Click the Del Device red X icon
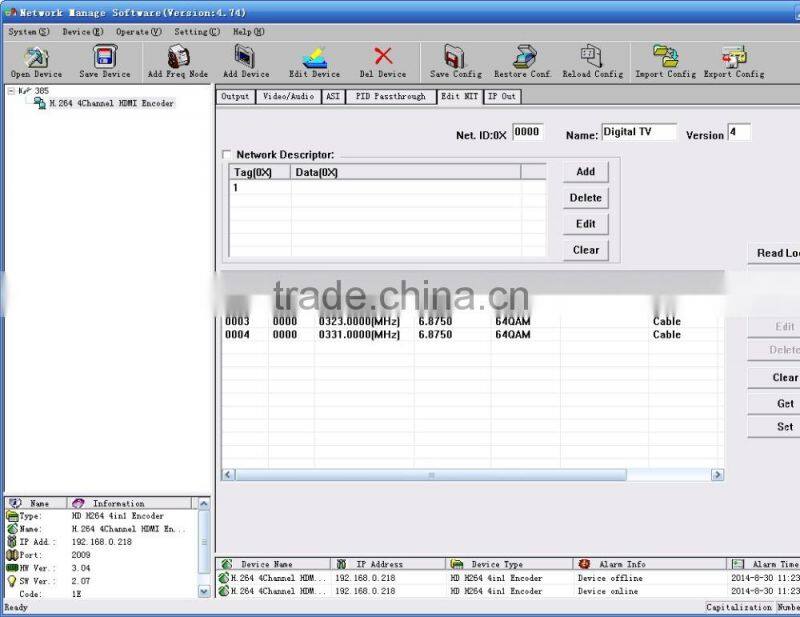The width and height of the screenshot is (800, 617). tap(383, 57)
